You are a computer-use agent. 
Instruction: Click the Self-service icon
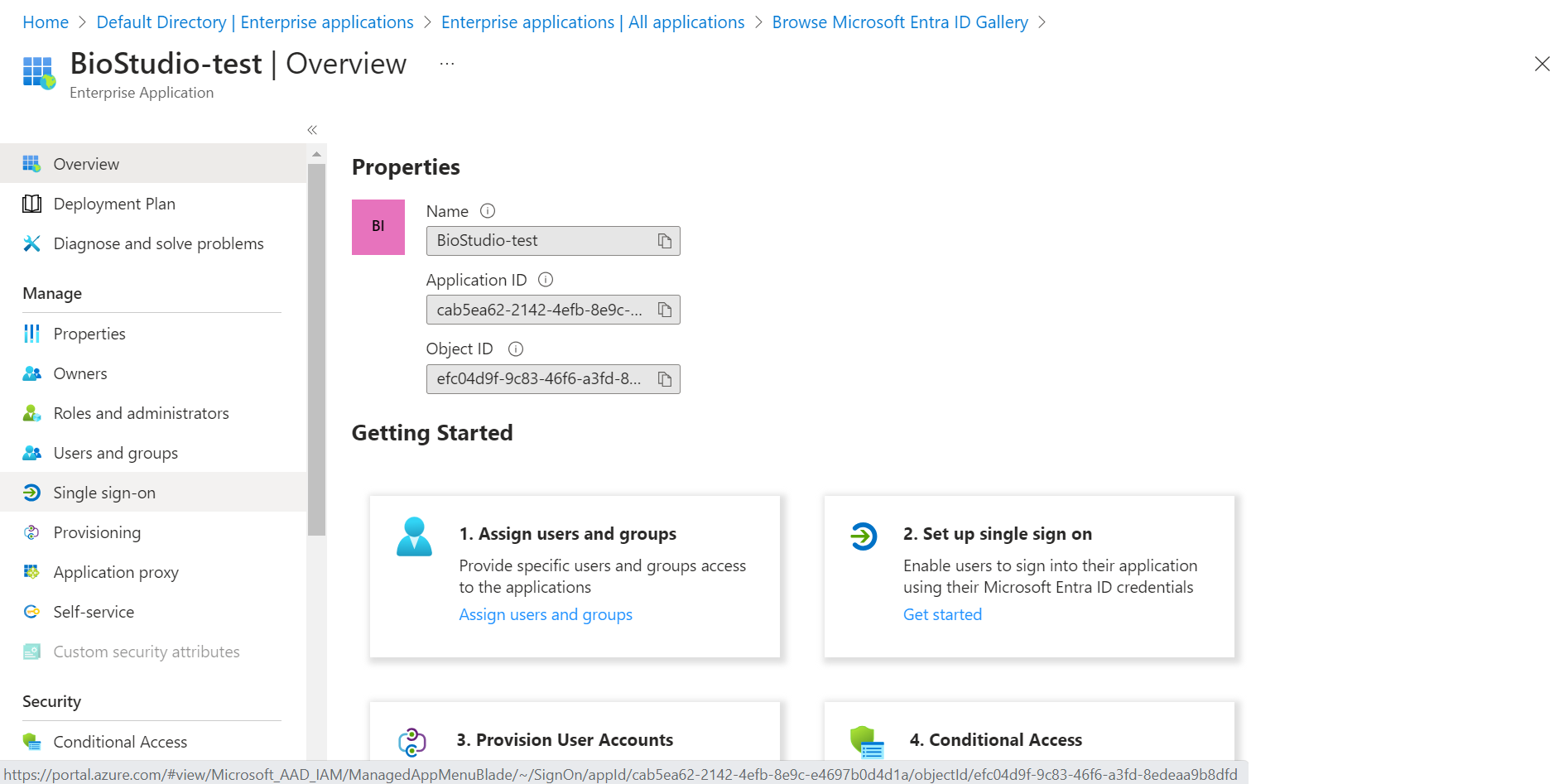[31, 612]
